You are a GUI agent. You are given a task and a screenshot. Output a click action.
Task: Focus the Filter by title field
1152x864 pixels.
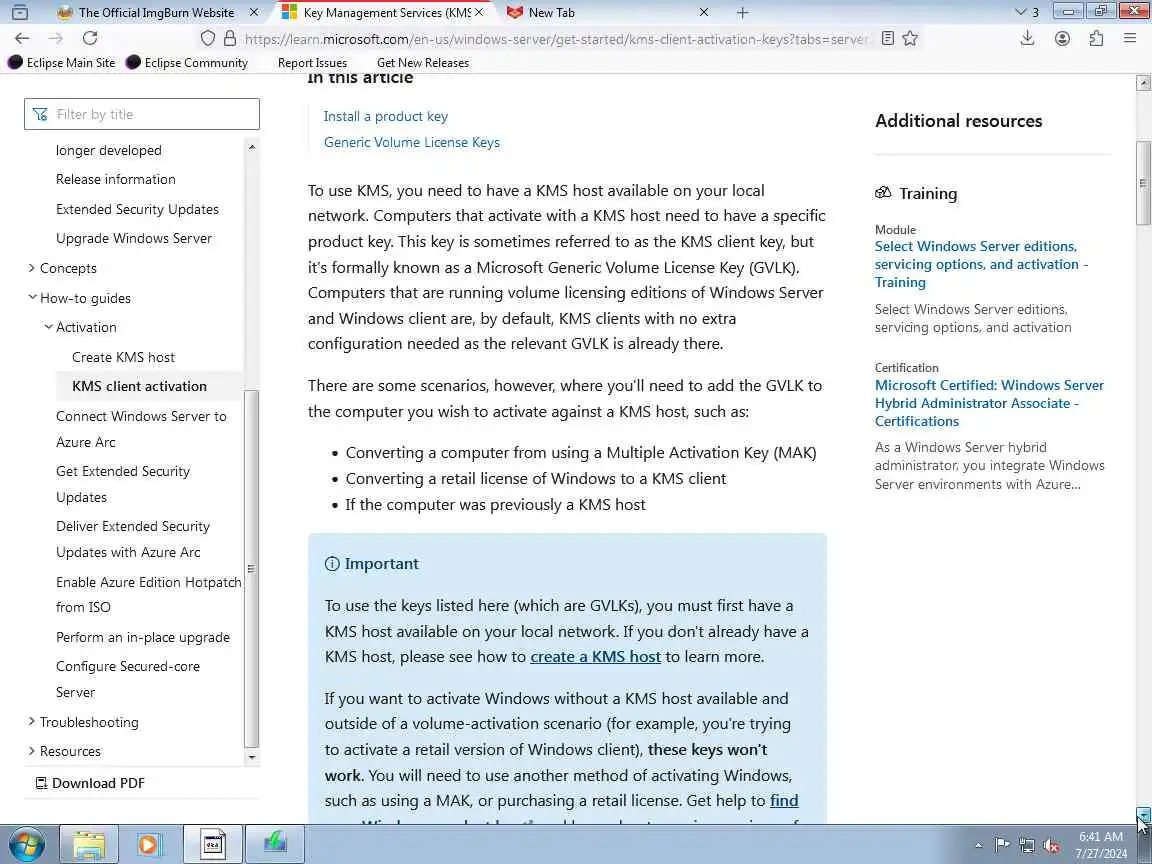[x=142, y=114]
